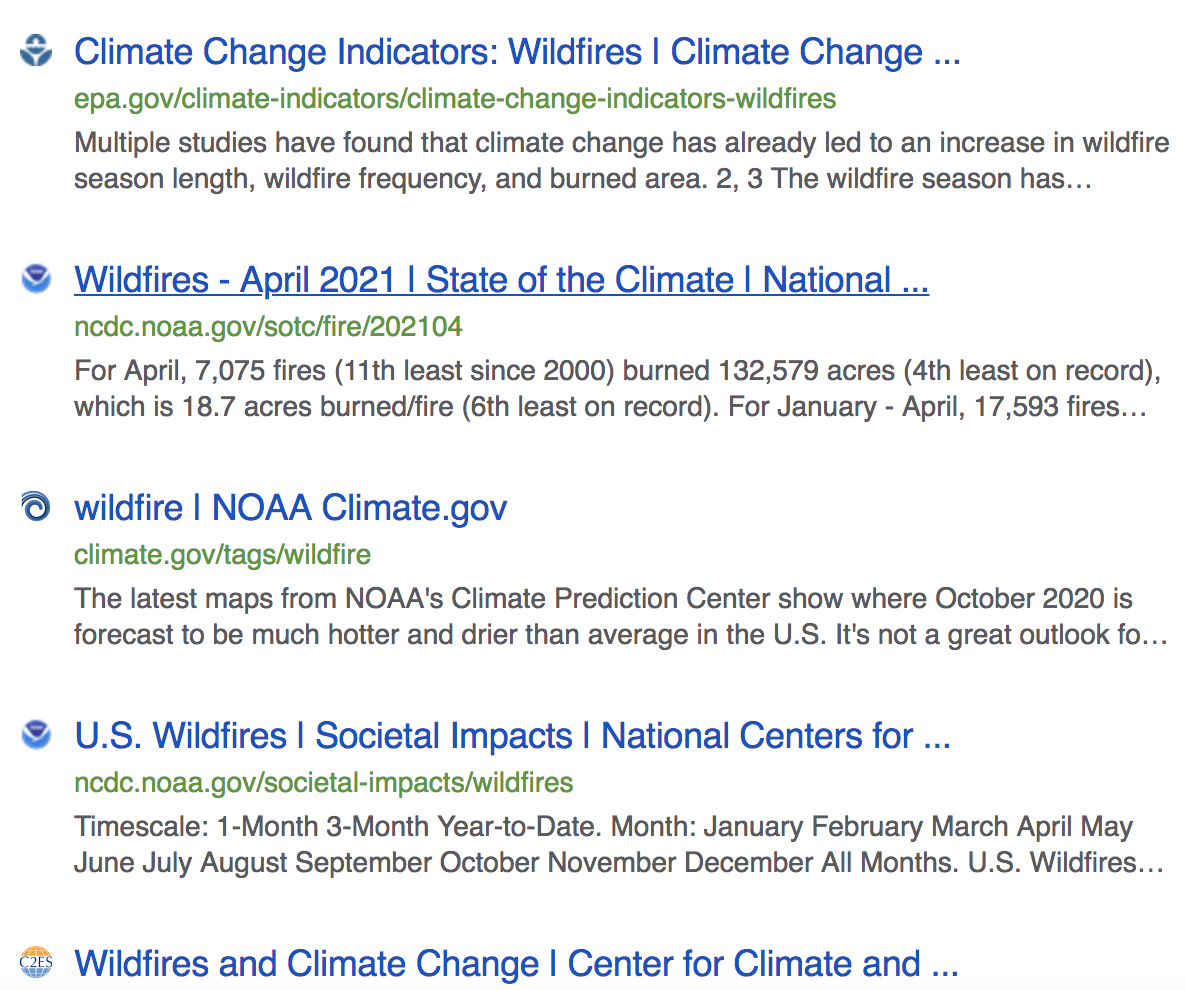Open Wildfires and Climate Change C2ES result

click(x=517, y=964)
